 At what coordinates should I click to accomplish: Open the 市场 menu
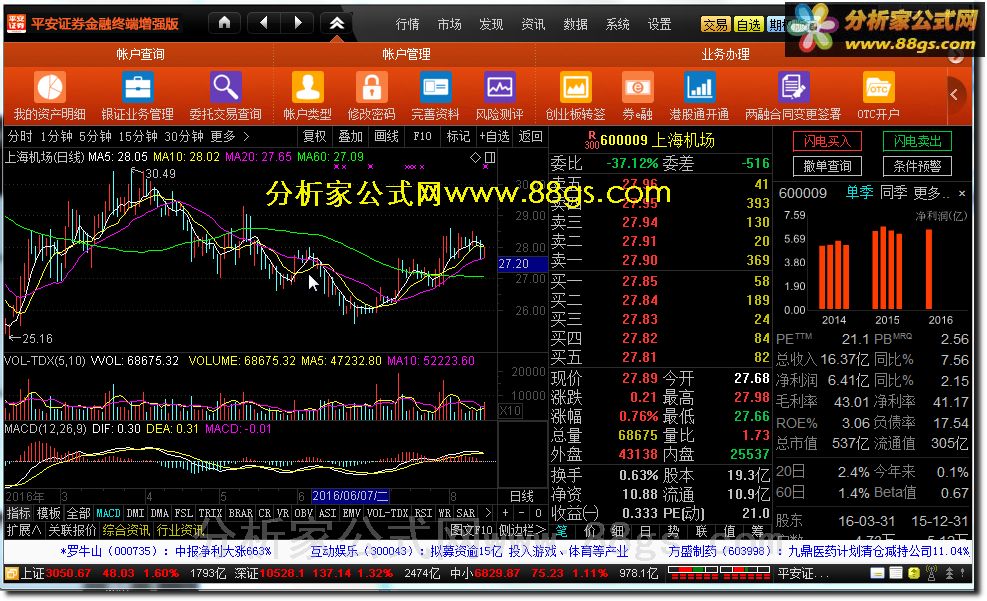click(449, 24)
